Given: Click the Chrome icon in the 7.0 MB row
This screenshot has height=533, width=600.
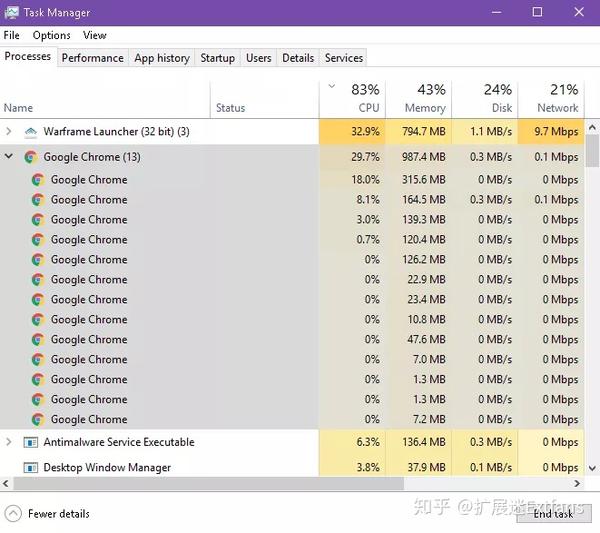Looking at the screenshot, I should [x=38, y=359].
